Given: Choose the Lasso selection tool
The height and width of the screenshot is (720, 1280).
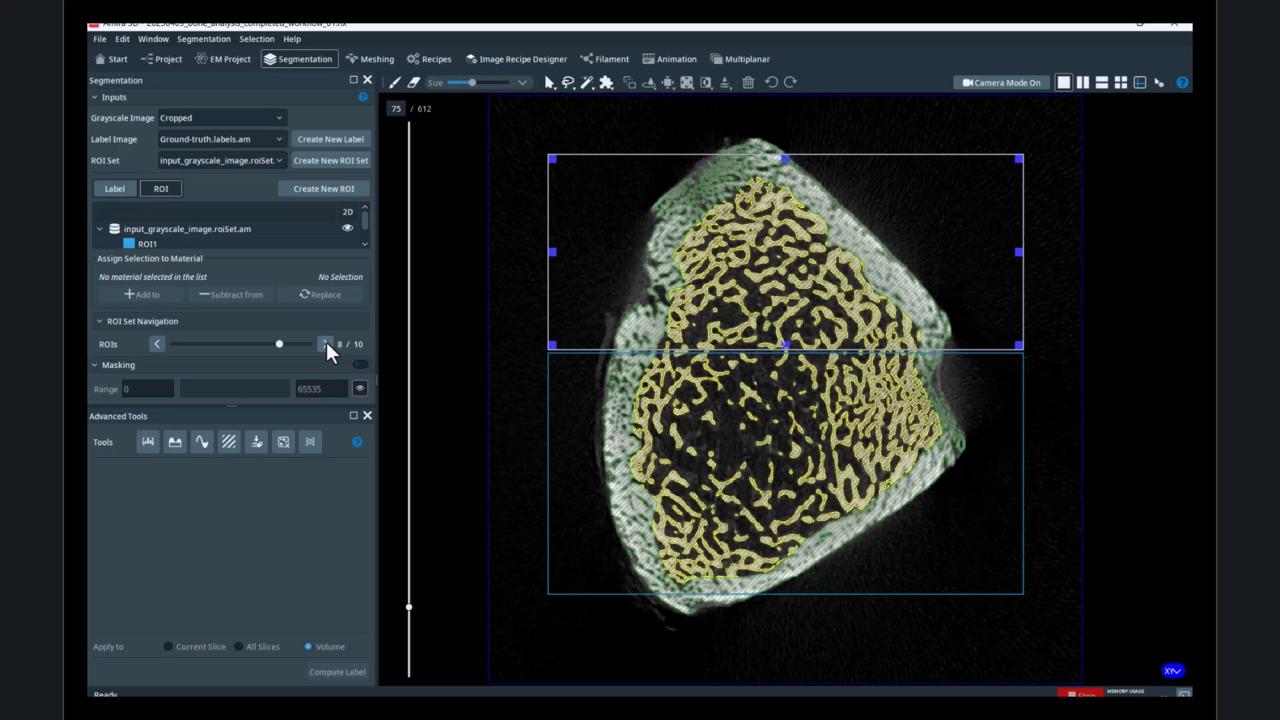Looking at the screenshot, I should tap(568, 83).
